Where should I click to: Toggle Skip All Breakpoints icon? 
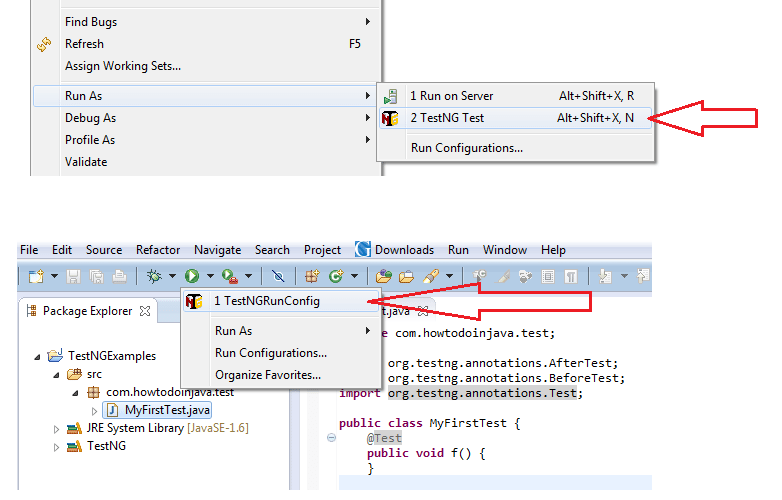click(x=278, y=276)
